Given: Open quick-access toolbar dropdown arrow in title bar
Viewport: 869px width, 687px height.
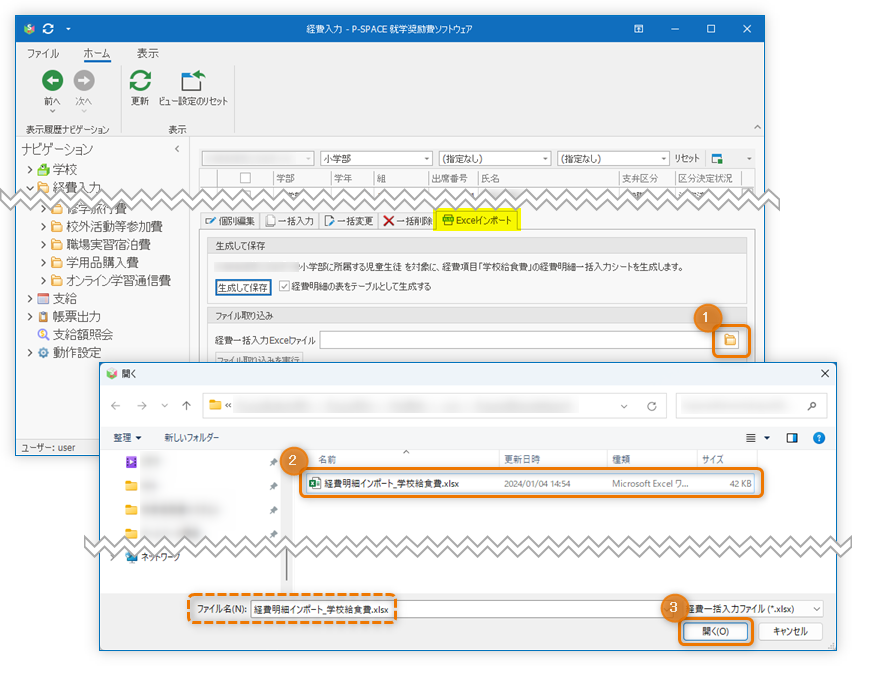Looking at the screenshot, I should (68, 29).
